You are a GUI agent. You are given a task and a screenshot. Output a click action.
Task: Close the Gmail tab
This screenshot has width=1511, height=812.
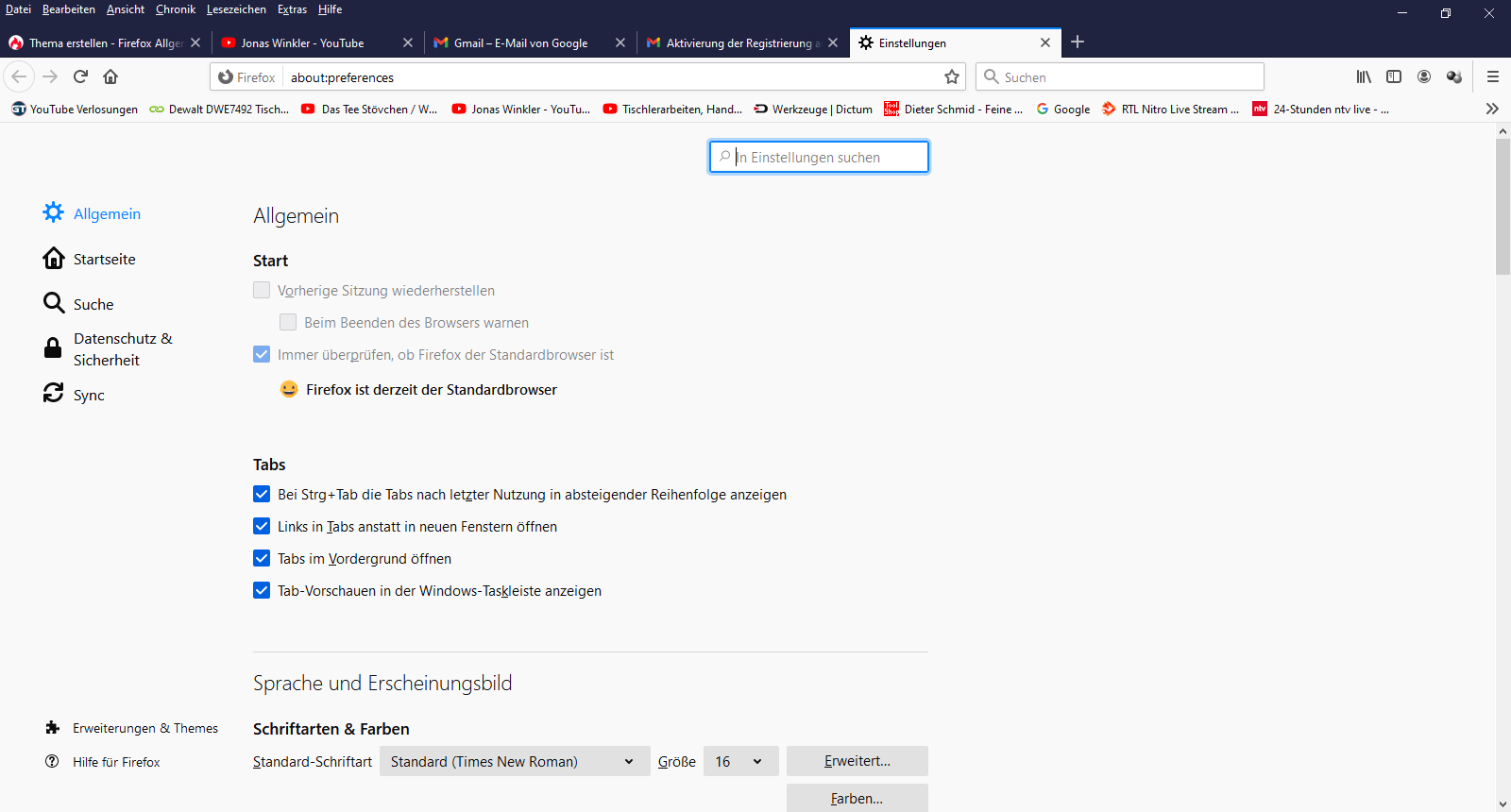pyautogui.click(x=620, y=42)
